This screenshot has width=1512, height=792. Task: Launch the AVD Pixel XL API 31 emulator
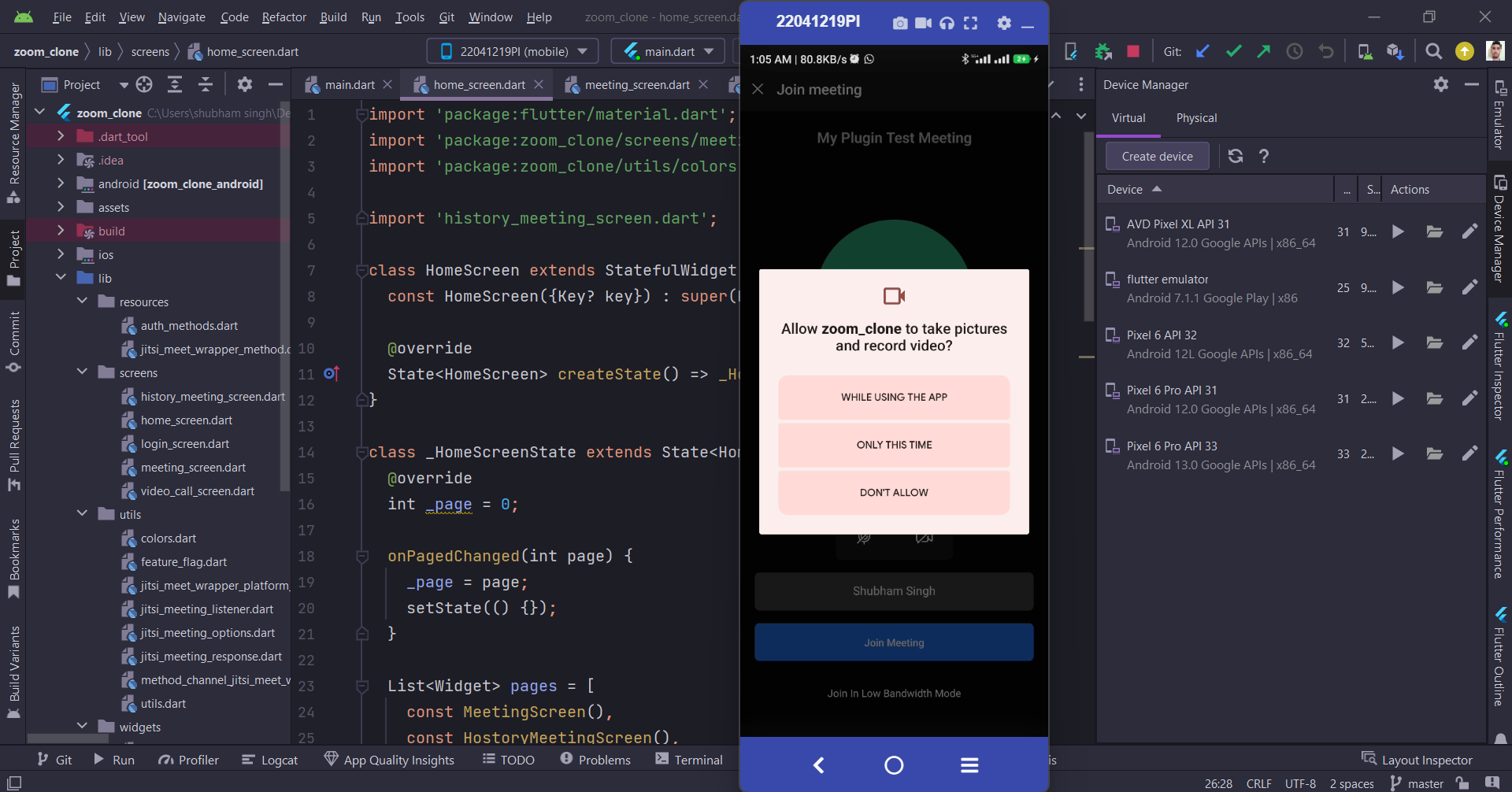(x=1398, y=231)
